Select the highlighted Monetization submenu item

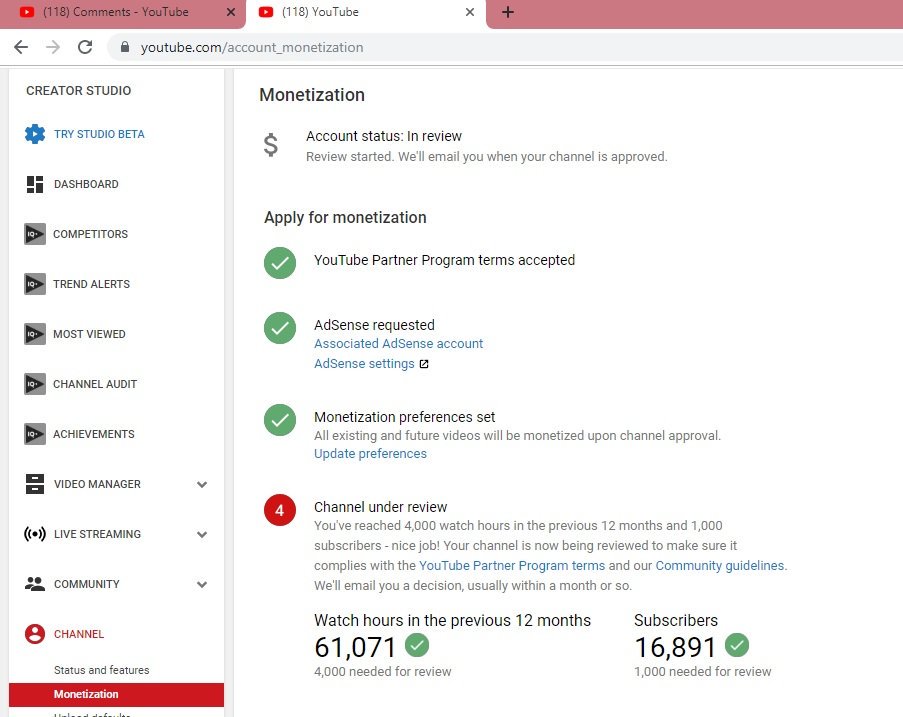116,695
